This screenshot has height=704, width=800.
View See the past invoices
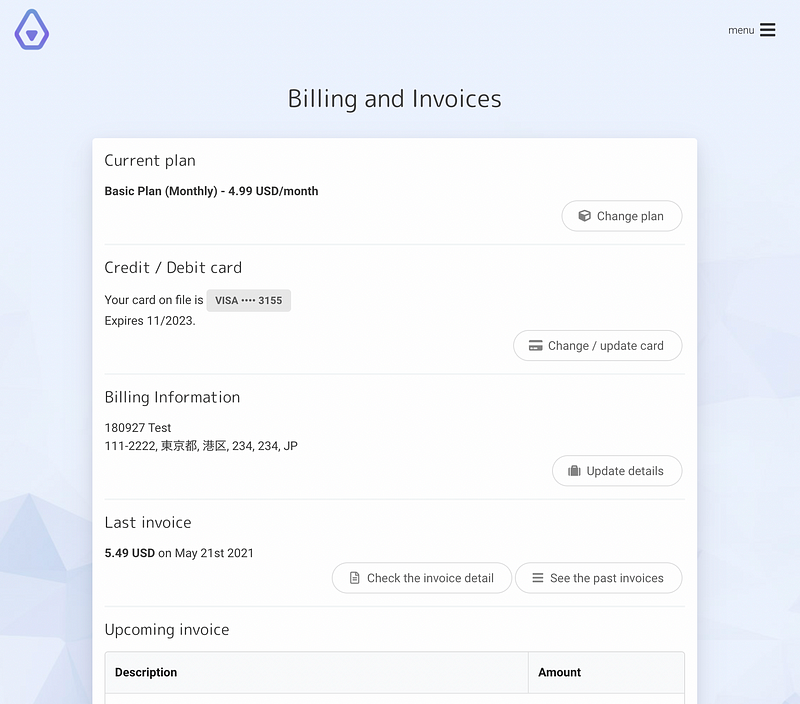click(598, 577)
